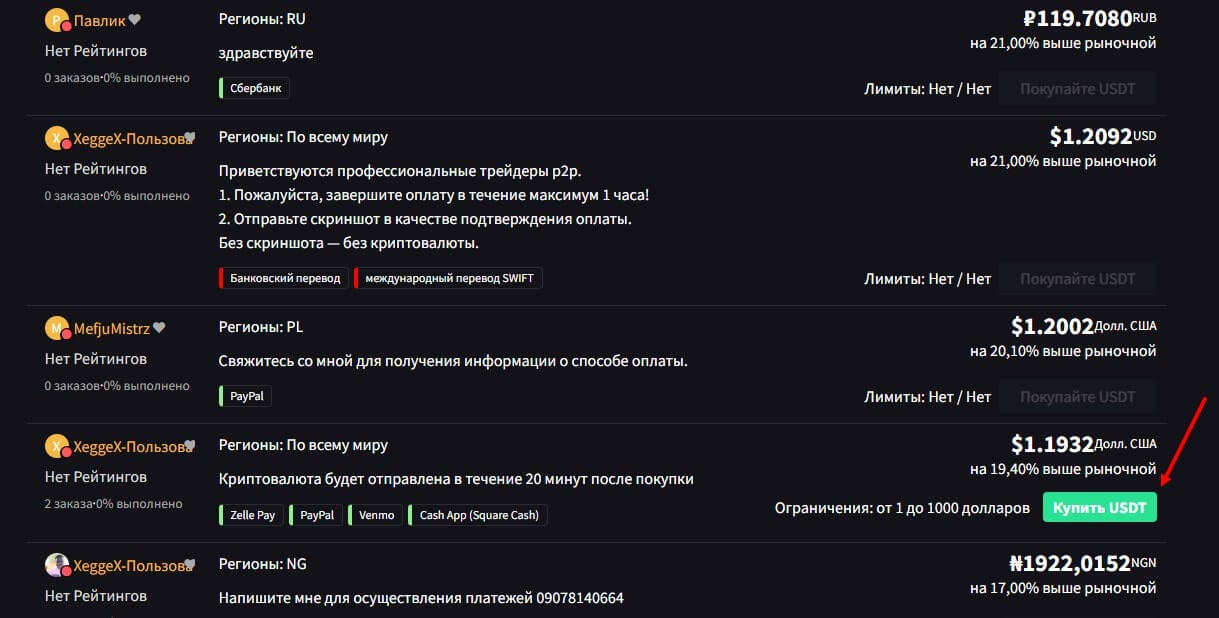The width and height of the screenshot is (1219, 618).
Task: Select the Venmo payment method tag
Action: tap(378, 515)
